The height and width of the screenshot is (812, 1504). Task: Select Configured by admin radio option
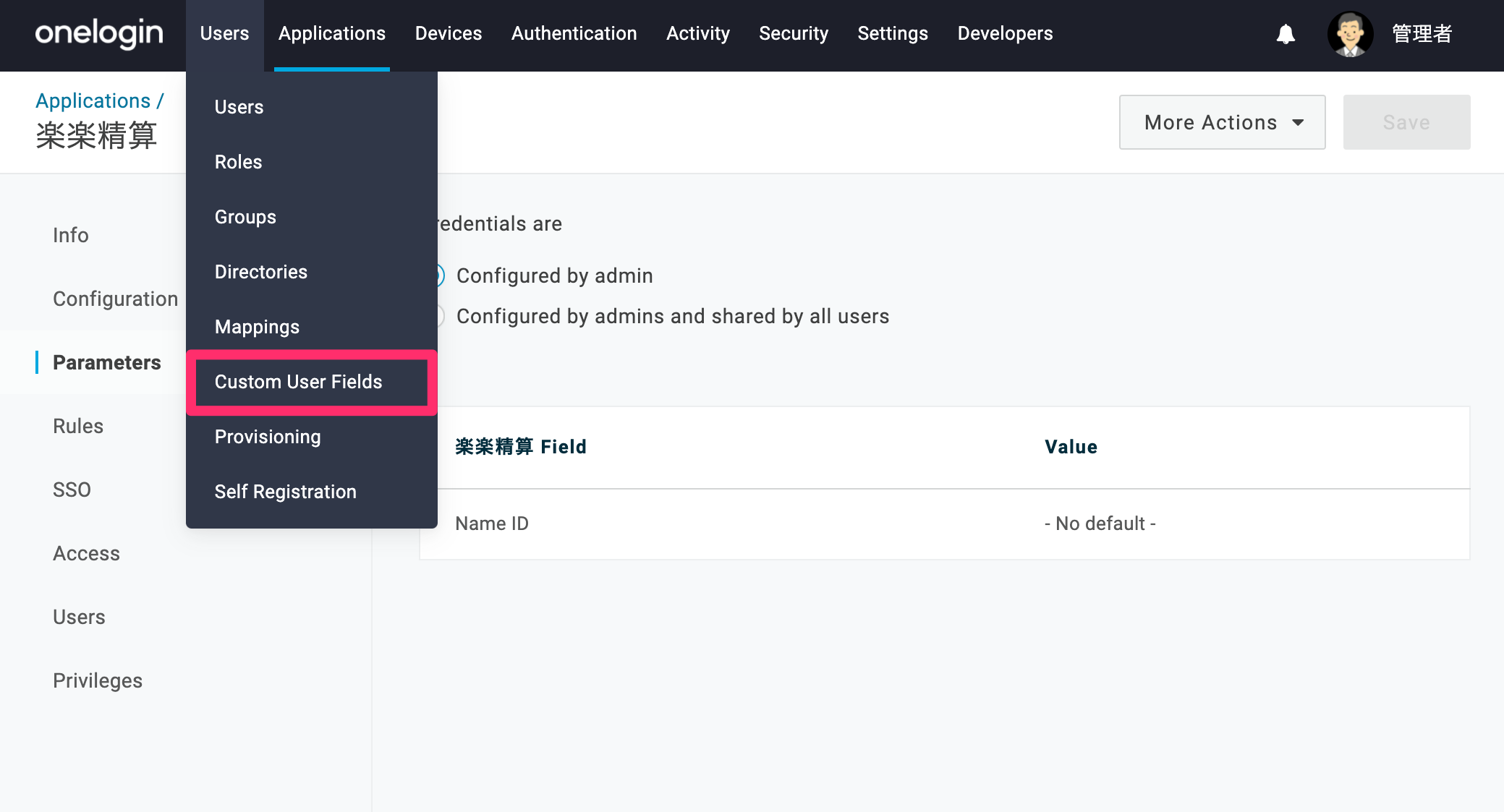pyautogui.click(x=543, y=275)
